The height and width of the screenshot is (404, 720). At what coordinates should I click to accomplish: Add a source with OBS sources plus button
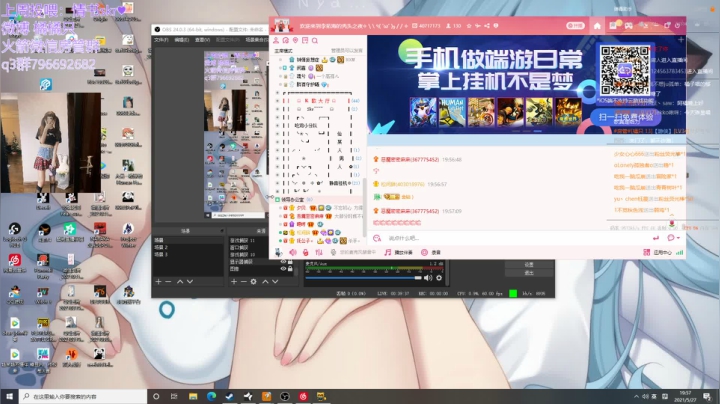234,281
